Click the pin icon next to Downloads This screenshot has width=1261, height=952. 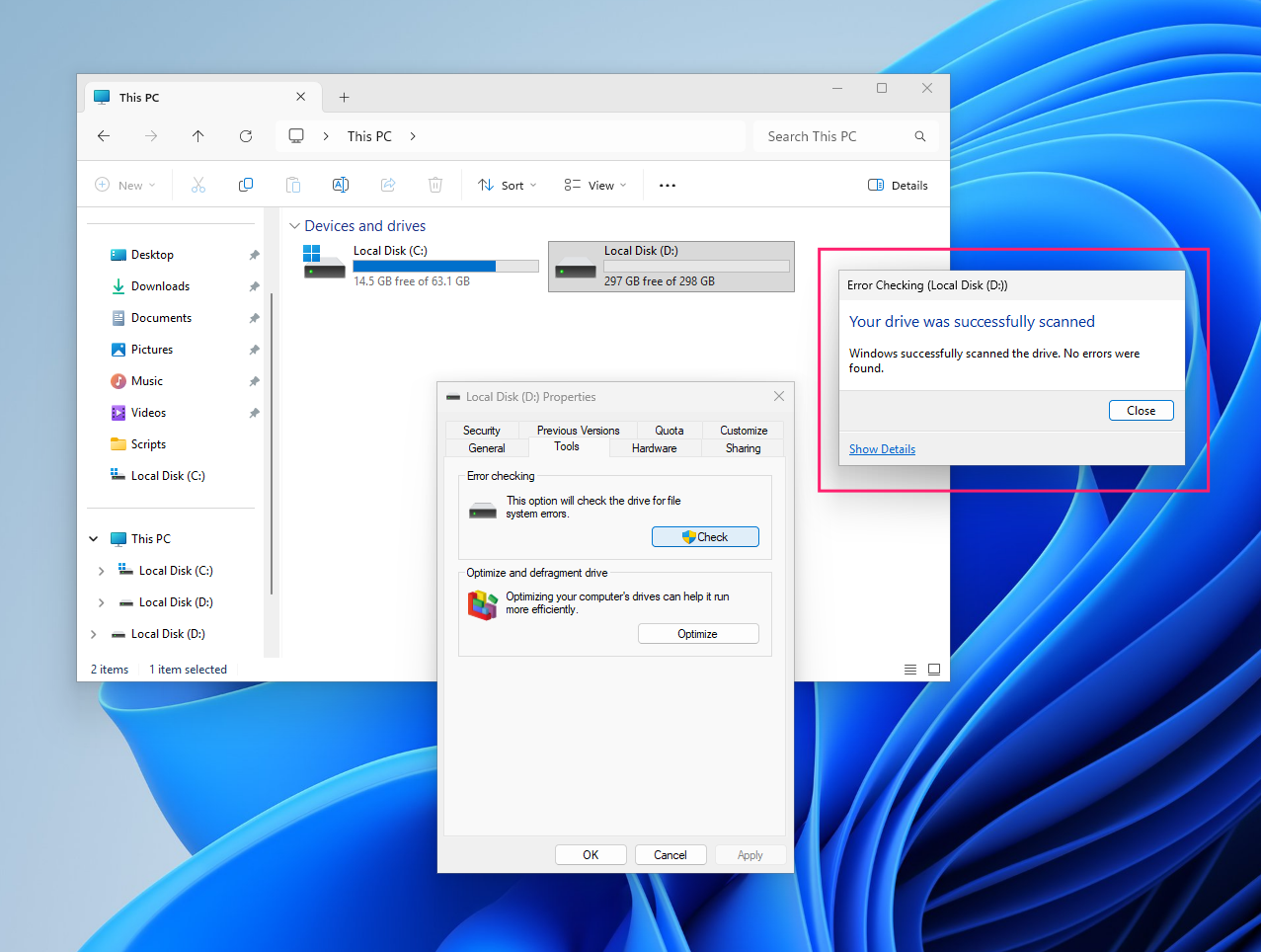tap(254, 286)
